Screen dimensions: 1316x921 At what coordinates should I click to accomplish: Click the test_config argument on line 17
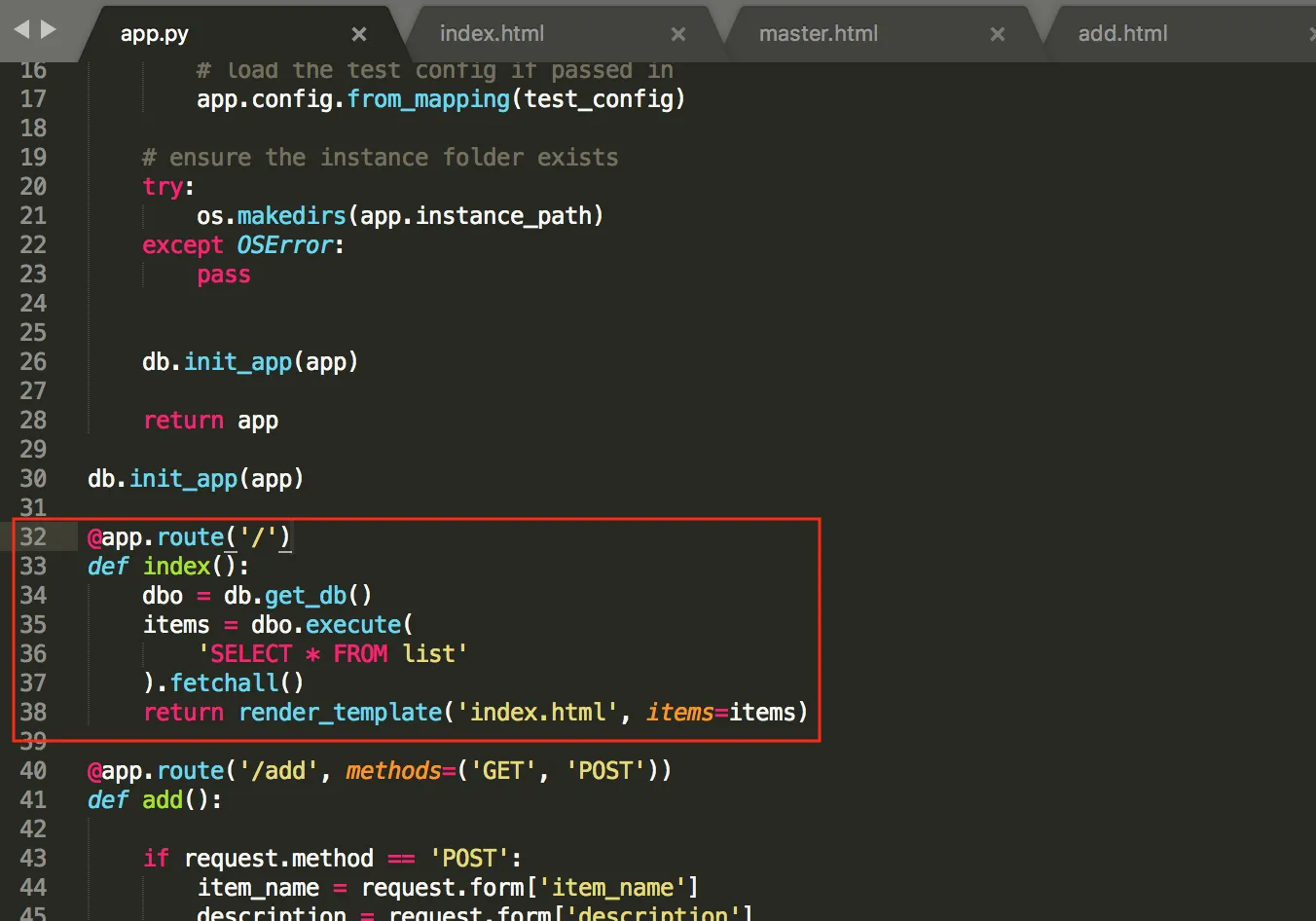click(599, 99)
